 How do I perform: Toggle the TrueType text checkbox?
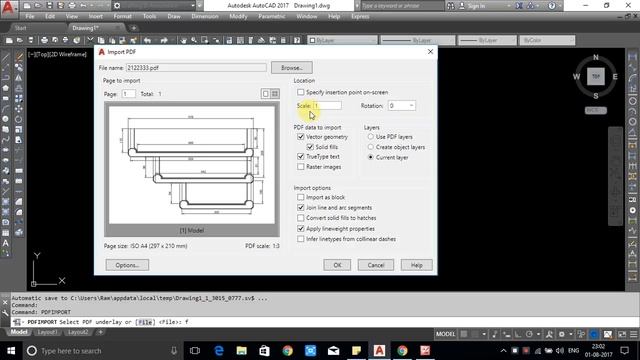click(301, 156)
